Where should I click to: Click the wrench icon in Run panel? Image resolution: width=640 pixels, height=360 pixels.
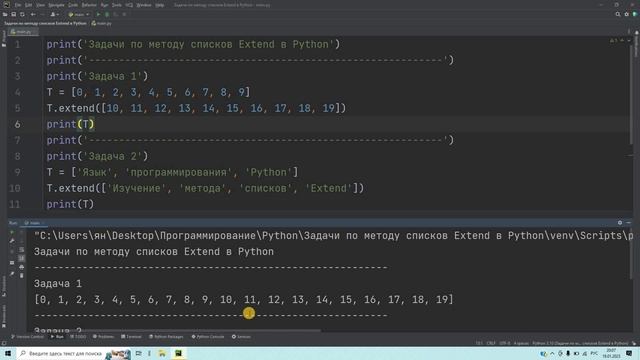coord(12,241)
